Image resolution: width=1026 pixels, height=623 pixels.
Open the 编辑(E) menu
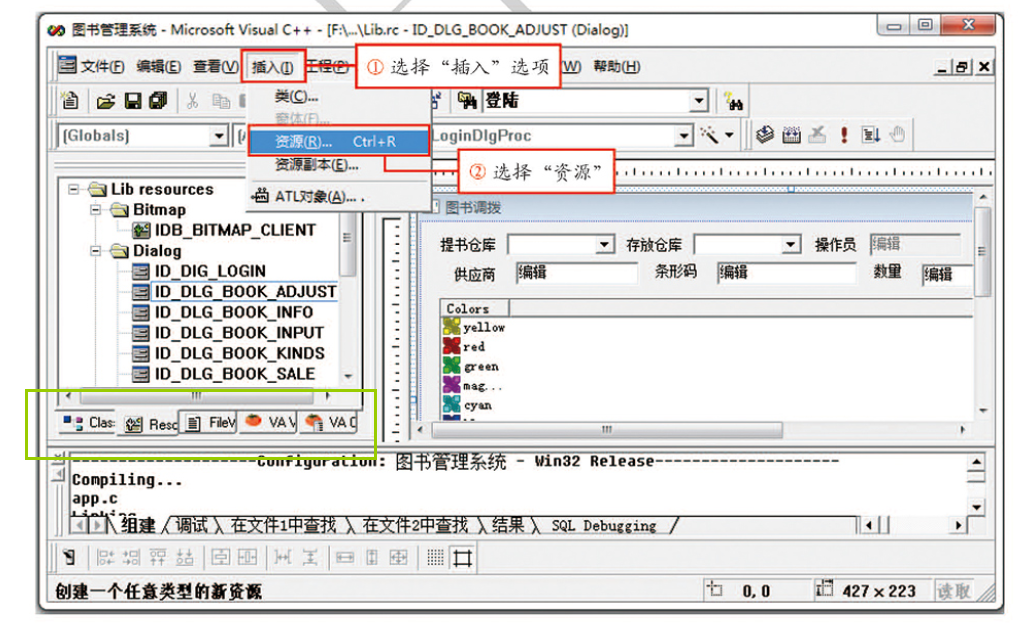(158, 66)
